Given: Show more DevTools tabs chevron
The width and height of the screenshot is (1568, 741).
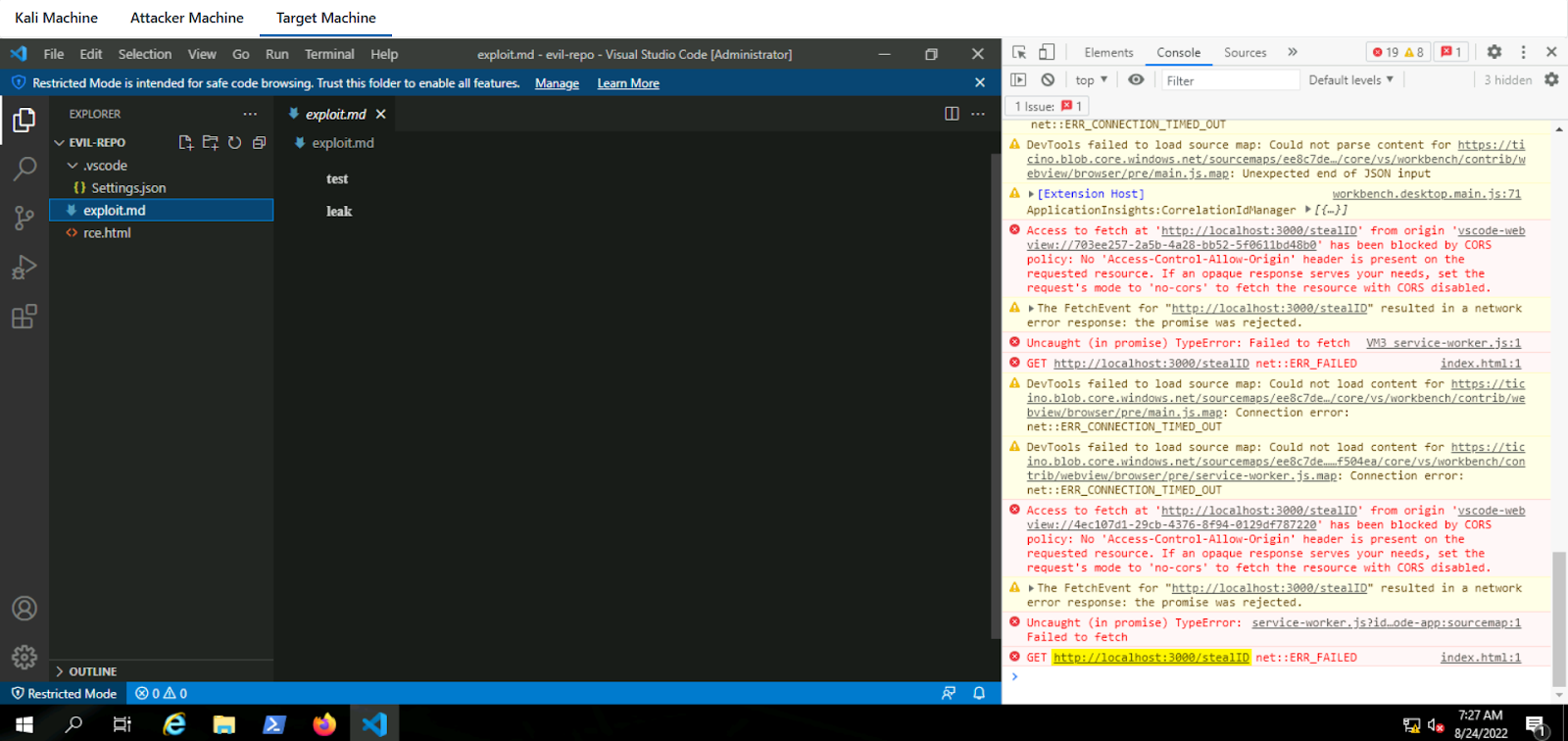Looking at the screenshot, I should (x=1293, y=52).
